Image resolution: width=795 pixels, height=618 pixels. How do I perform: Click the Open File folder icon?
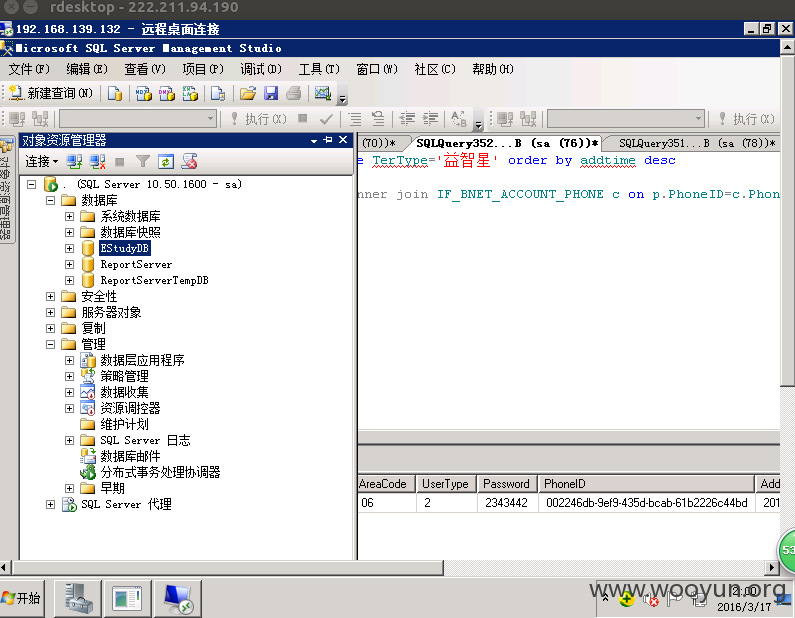[x=248, y=93]
